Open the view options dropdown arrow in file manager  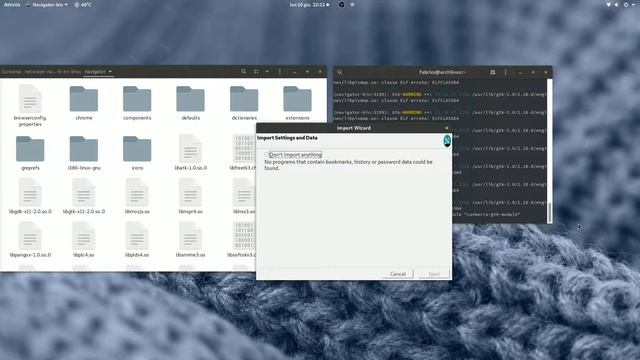click(x=267, y=71)
